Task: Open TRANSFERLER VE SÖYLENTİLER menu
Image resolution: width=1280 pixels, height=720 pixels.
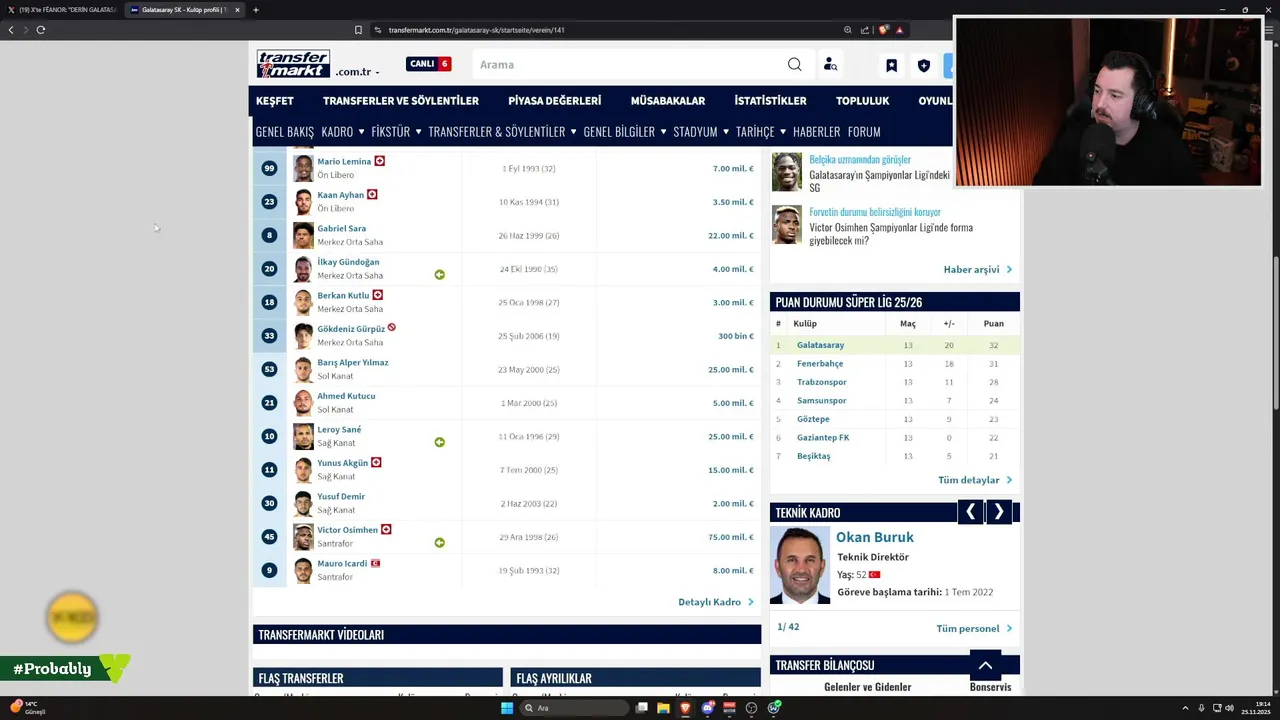Action: click(x=401, y=101)
